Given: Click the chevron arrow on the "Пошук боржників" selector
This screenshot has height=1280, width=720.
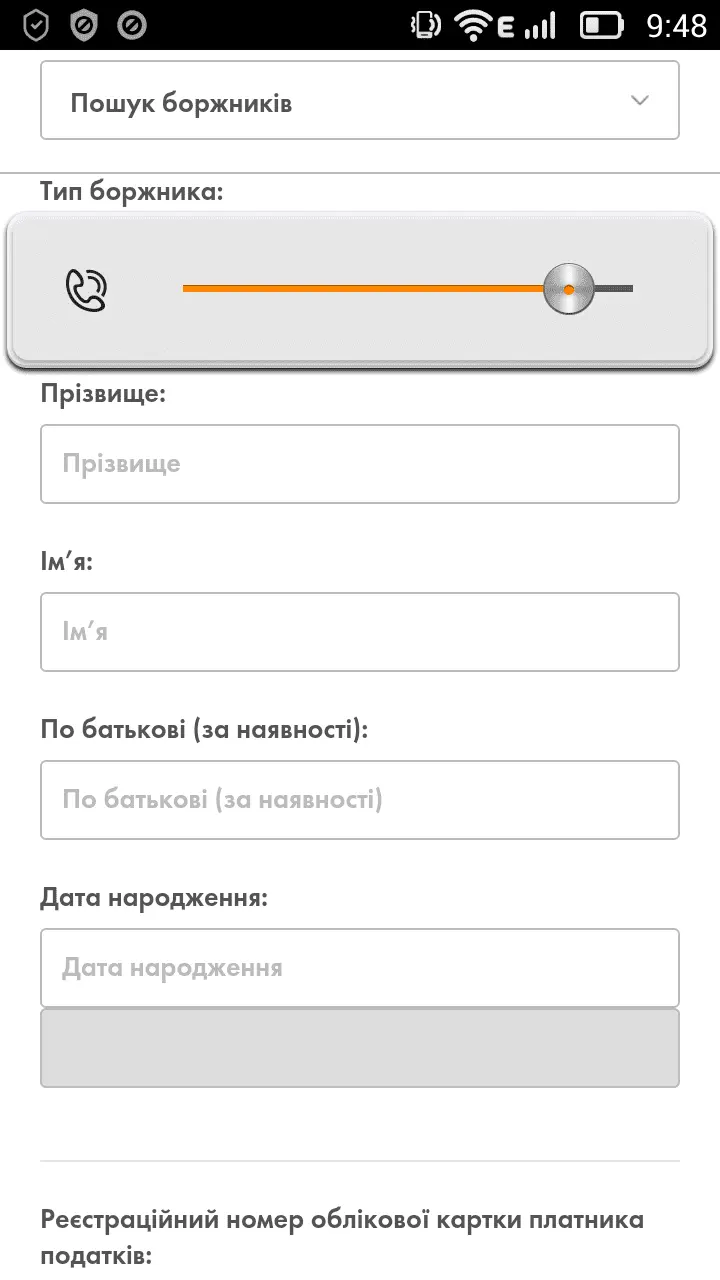Looking at the screenshot, I should pos(640,101).
